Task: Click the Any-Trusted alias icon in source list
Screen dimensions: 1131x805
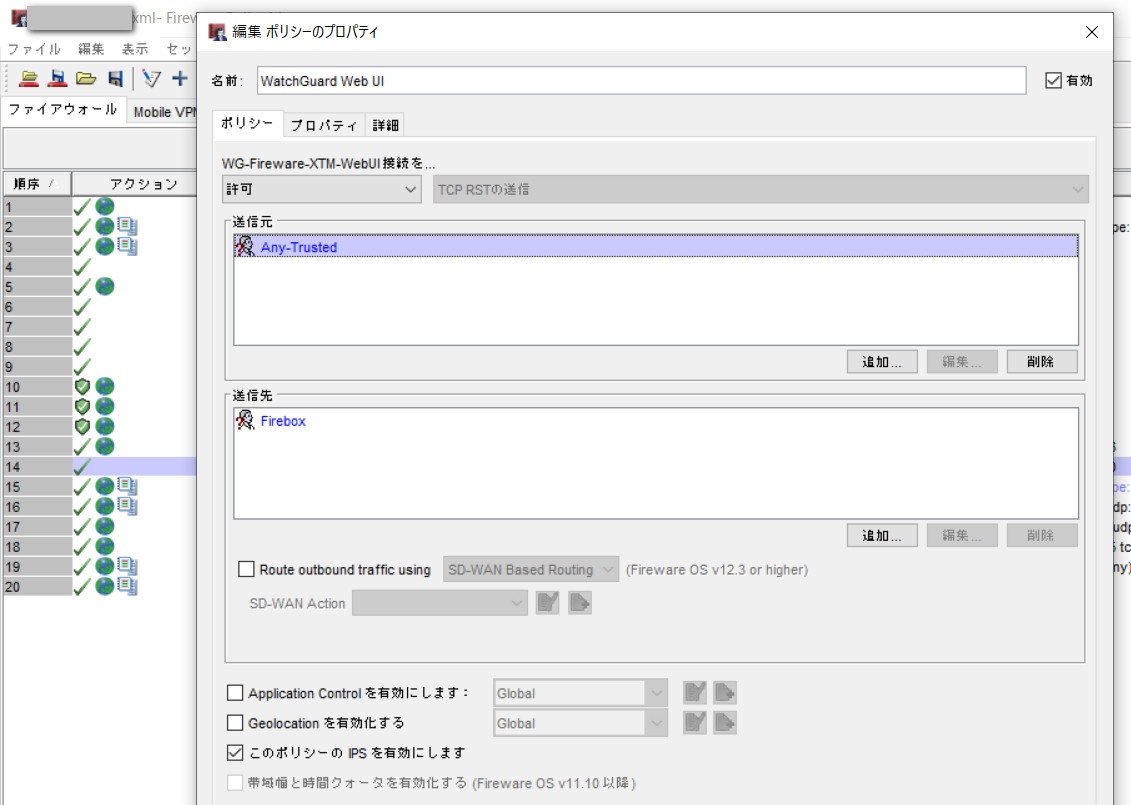Action: [x=245, y=247]
